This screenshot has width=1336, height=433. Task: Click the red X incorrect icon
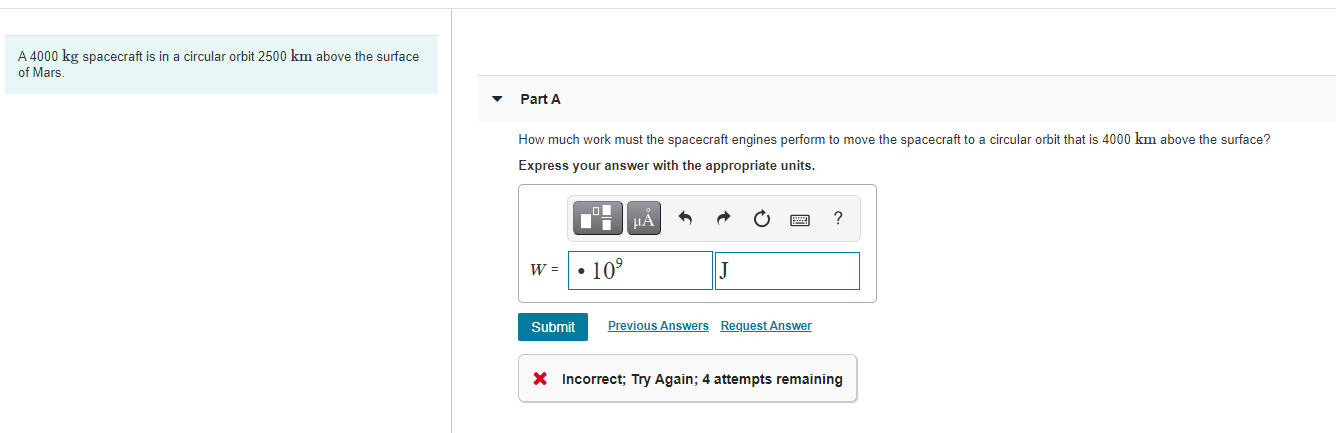pos(540,379)
